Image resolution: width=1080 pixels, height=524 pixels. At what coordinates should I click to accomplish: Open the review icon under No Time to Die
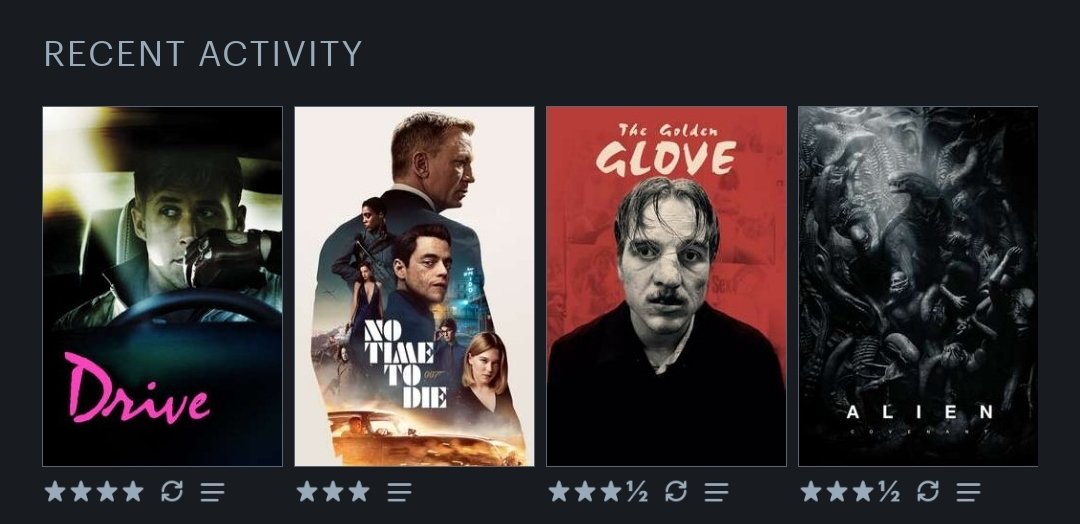pos(399,492)
